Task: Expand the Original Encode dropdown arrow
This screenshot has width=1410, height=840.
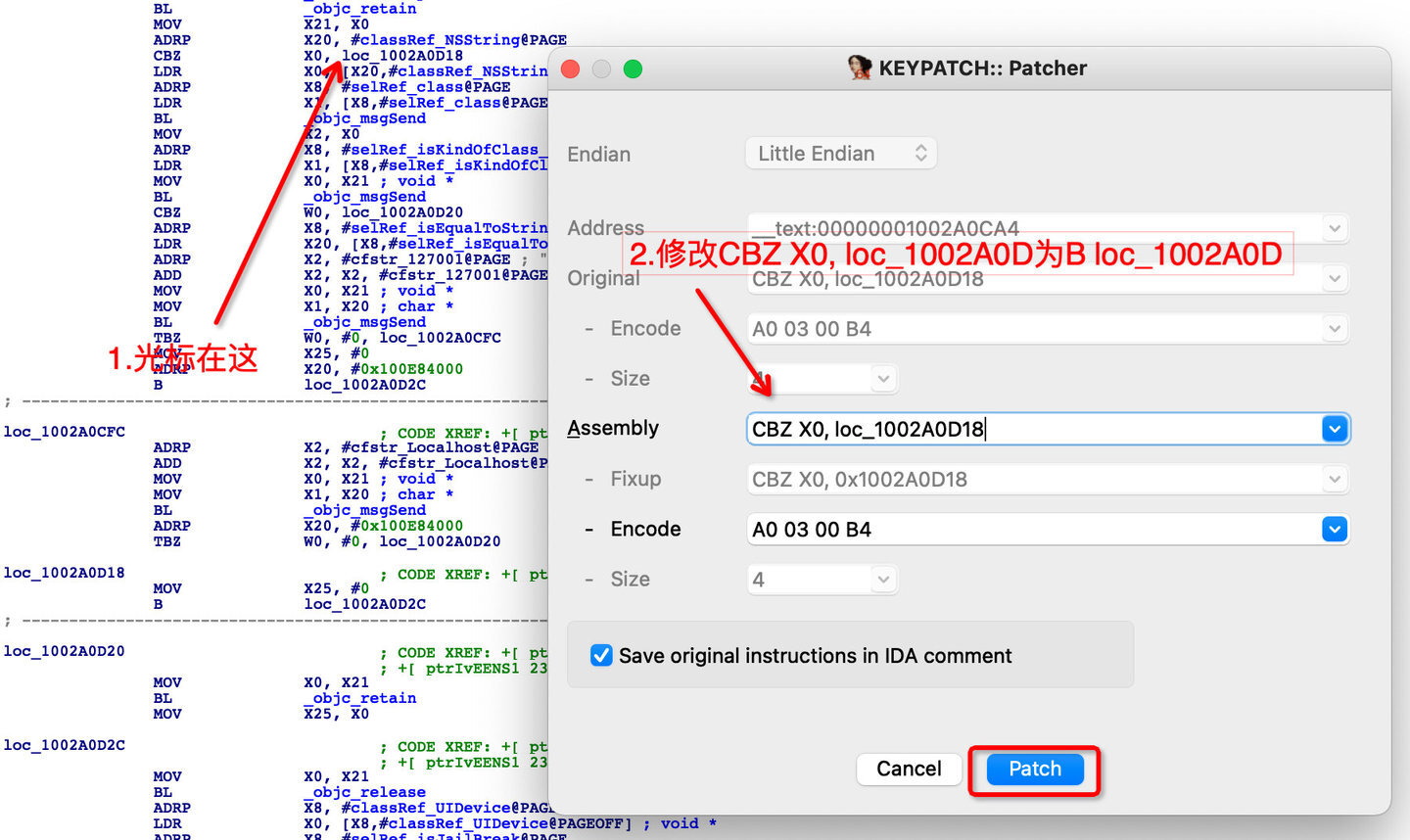Action: click(1334, 329)
